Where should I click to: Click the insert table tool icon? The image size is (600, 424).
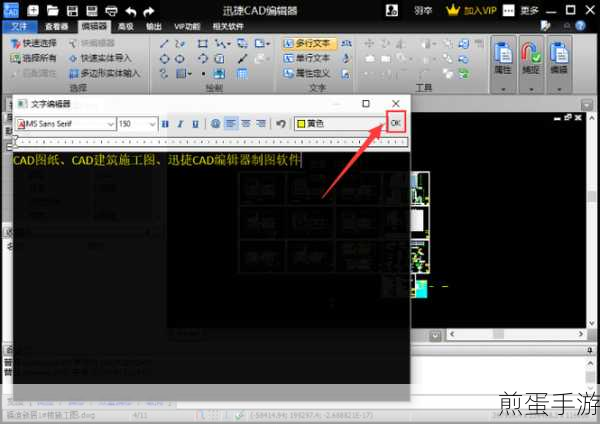(241, 73)
